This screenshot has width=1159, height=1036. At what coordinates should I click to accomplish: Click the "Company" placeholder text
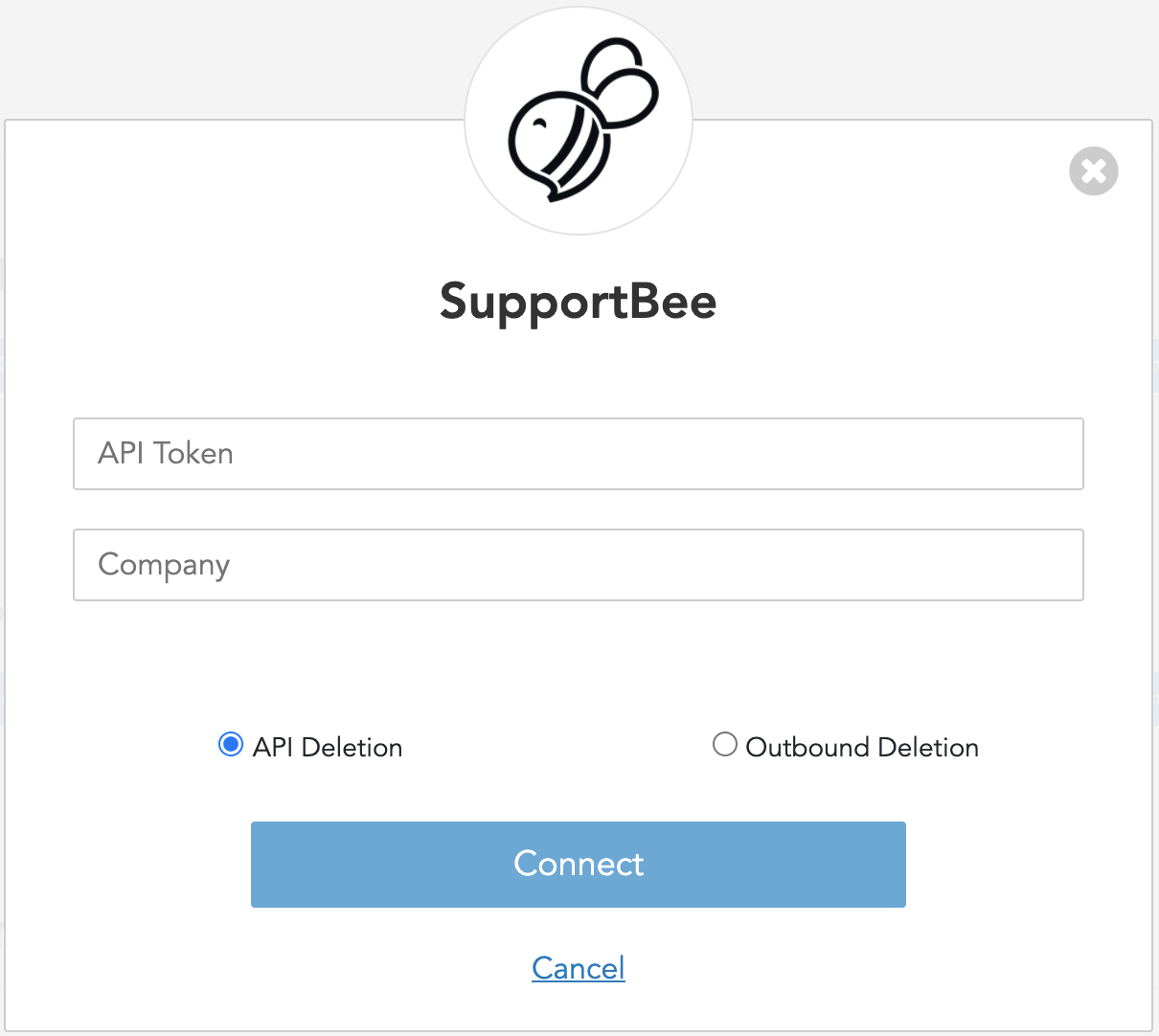point(164,565)
